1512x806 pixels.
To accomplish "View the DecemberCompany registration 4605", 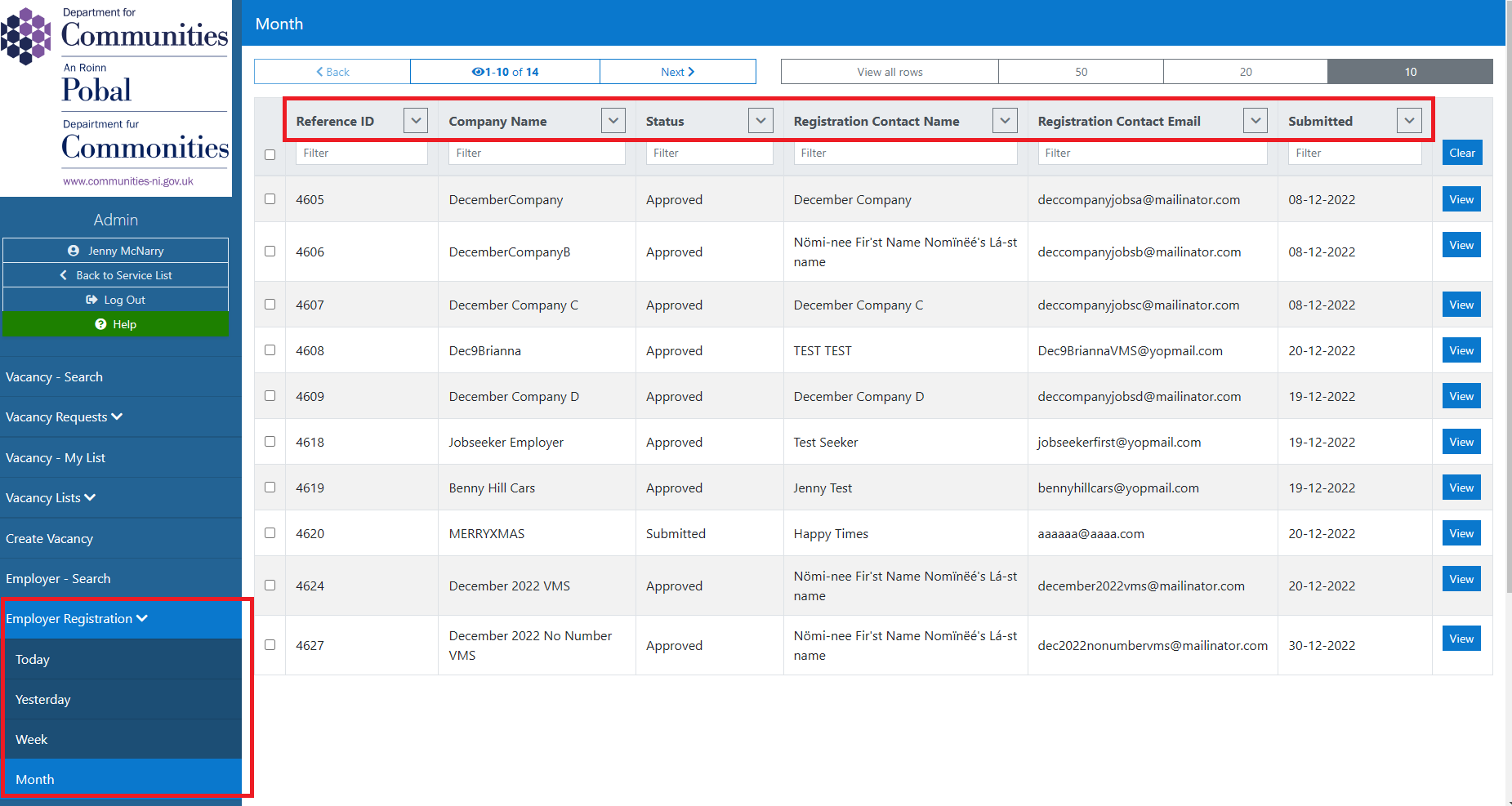I will pyautogui.click(x=1461, y=199).
